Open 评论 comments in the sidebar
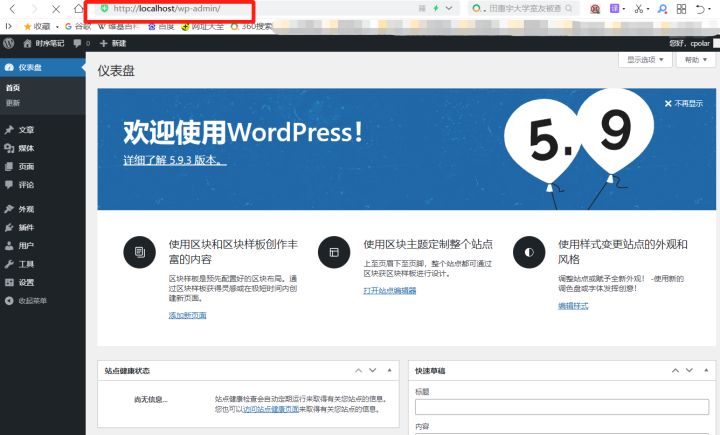The height and width of the screenshot is (435, 720). [42, 185]
